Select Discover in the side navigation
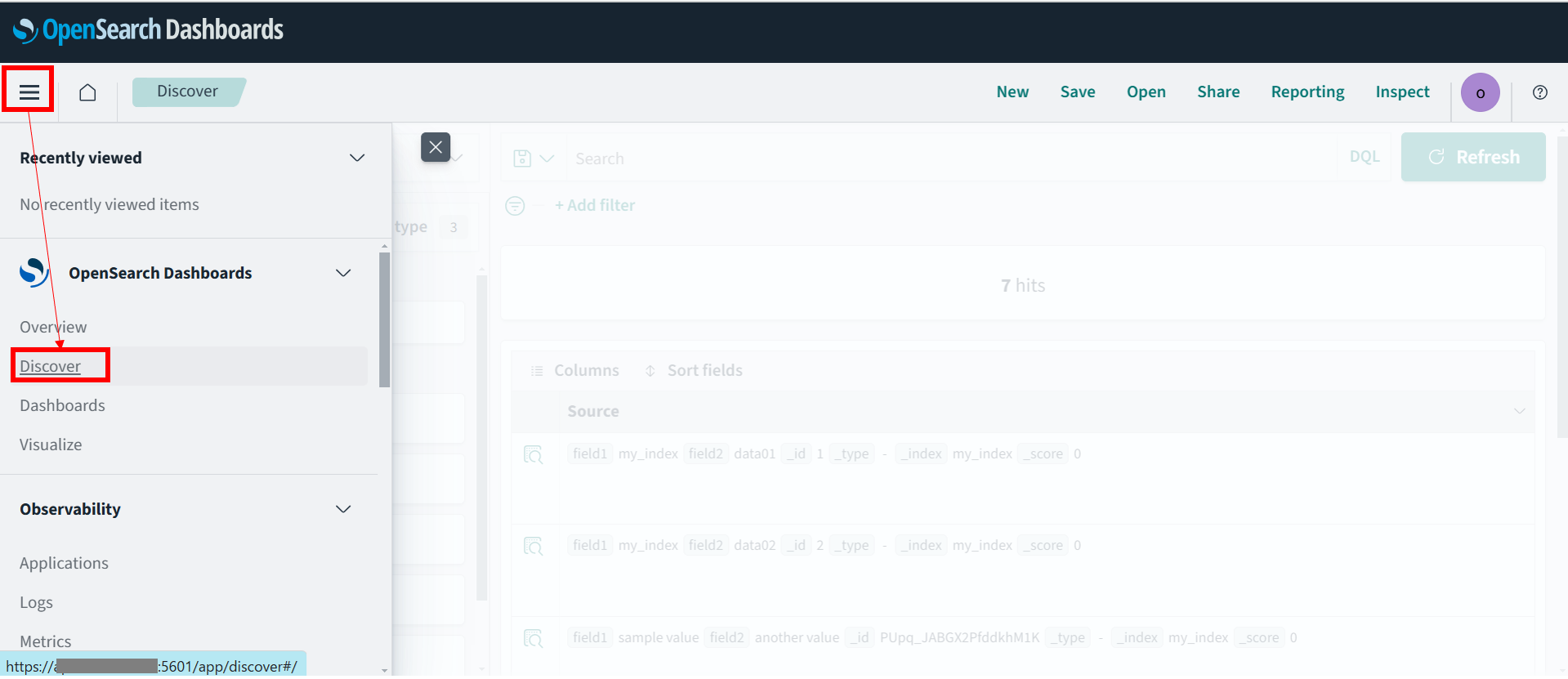 pos(50,366)
